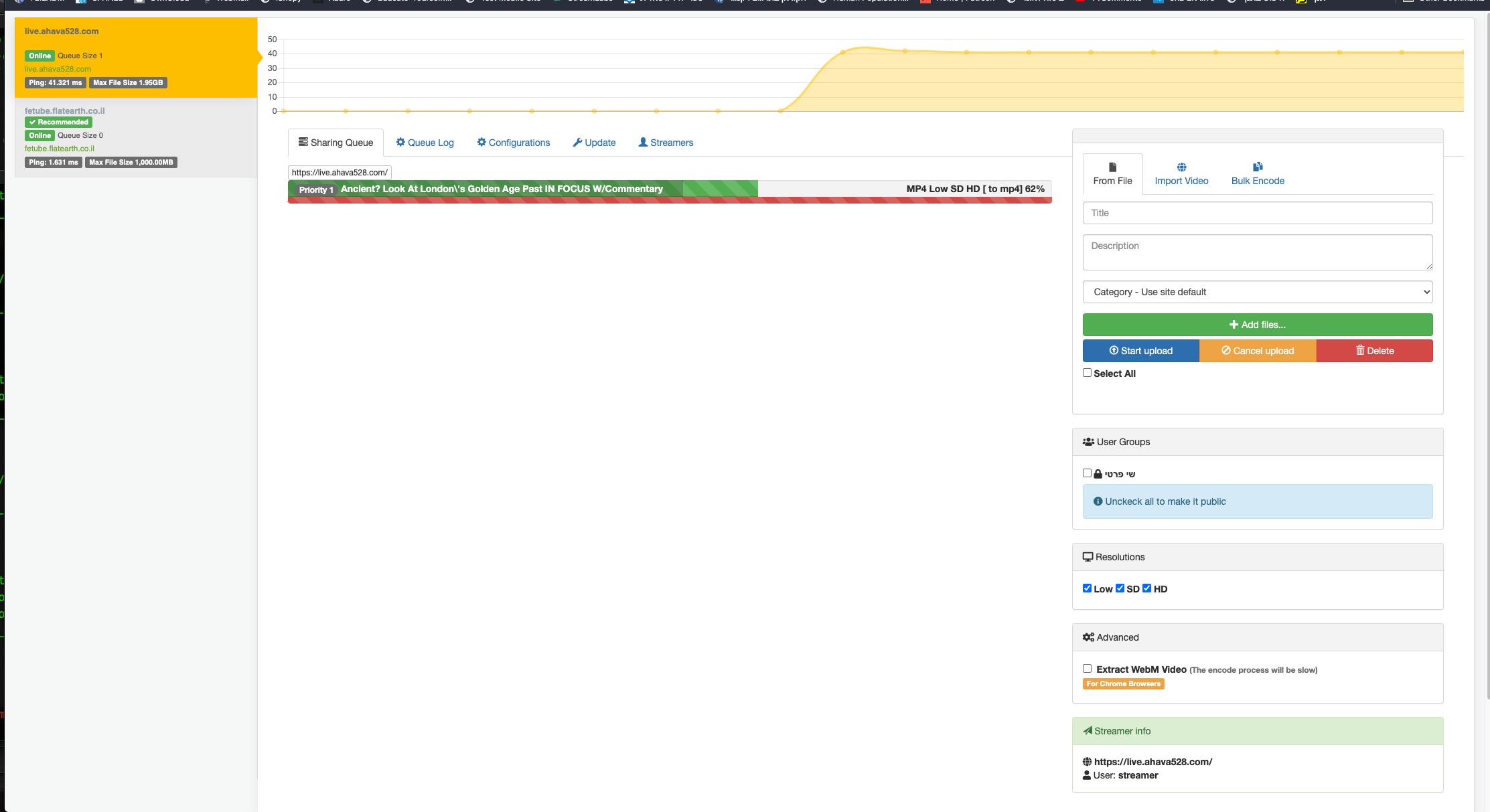Uncheck the HD resolution checkbox
This screenshot has width=1490, height=812.
click(1146, 588)
